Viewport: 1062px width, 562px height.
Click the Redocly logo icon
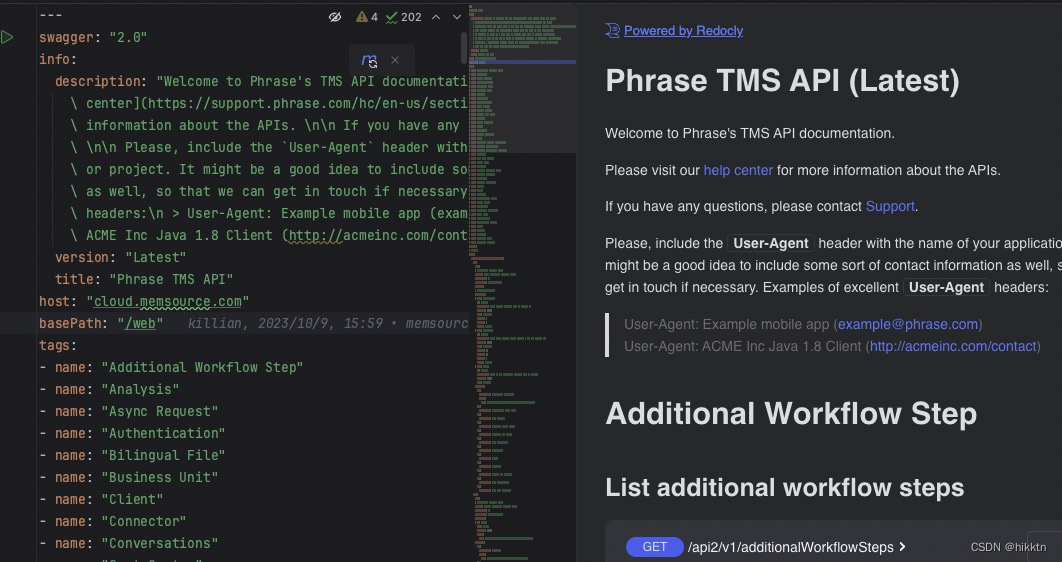coord(612,30)
